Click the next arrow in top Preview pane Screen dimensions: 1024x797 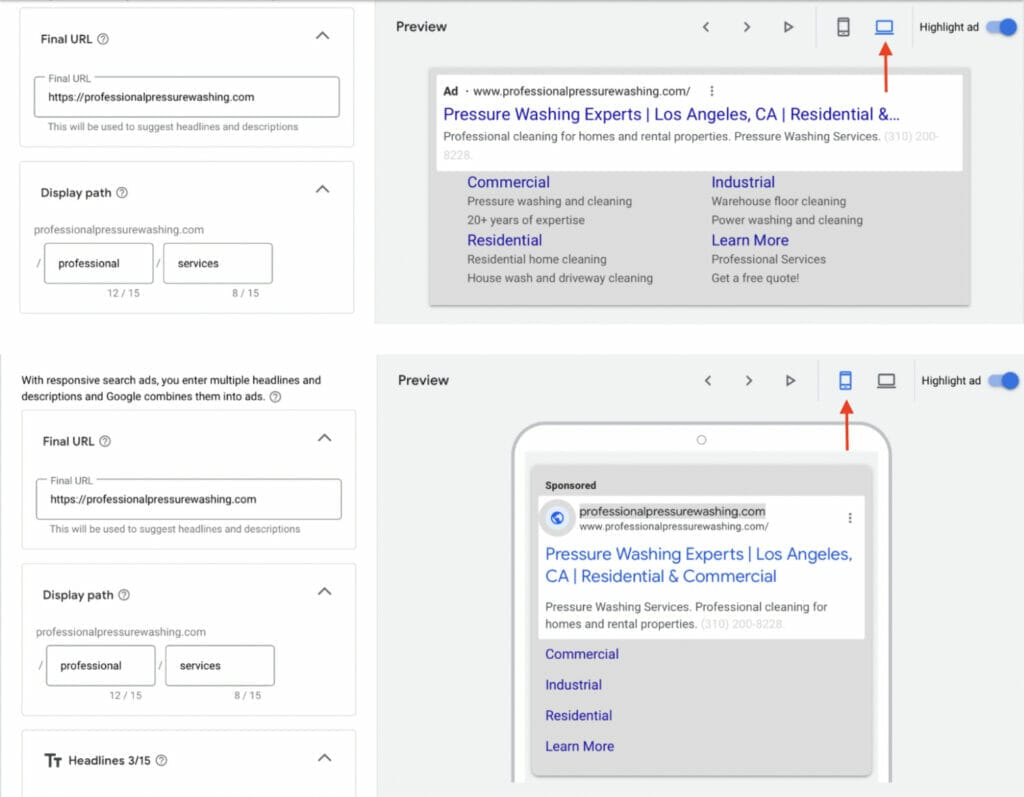tap(747, 27)
